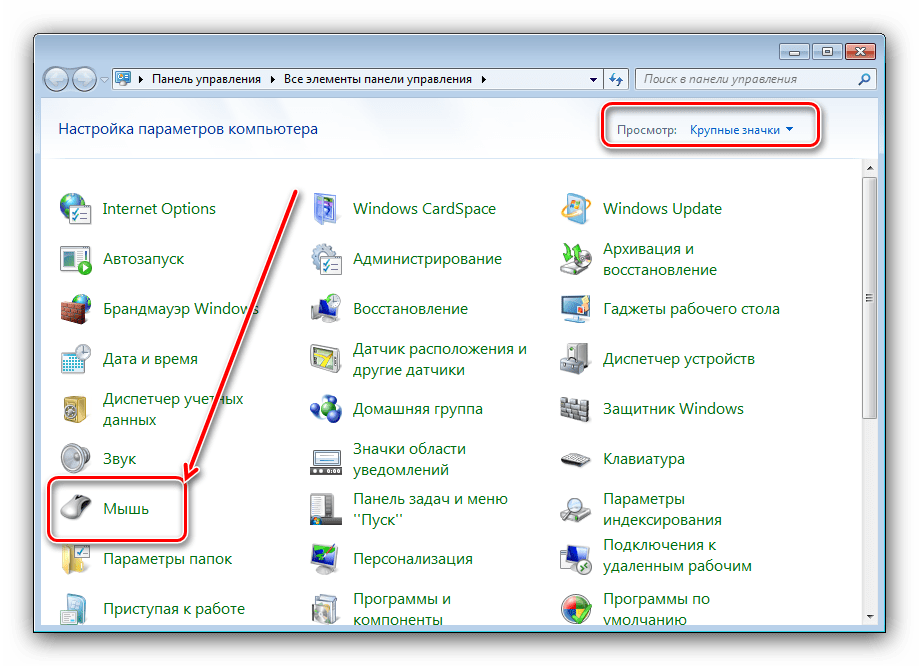
Task: Open the Домашняя группа link
Action: click(x=417, y=409)
